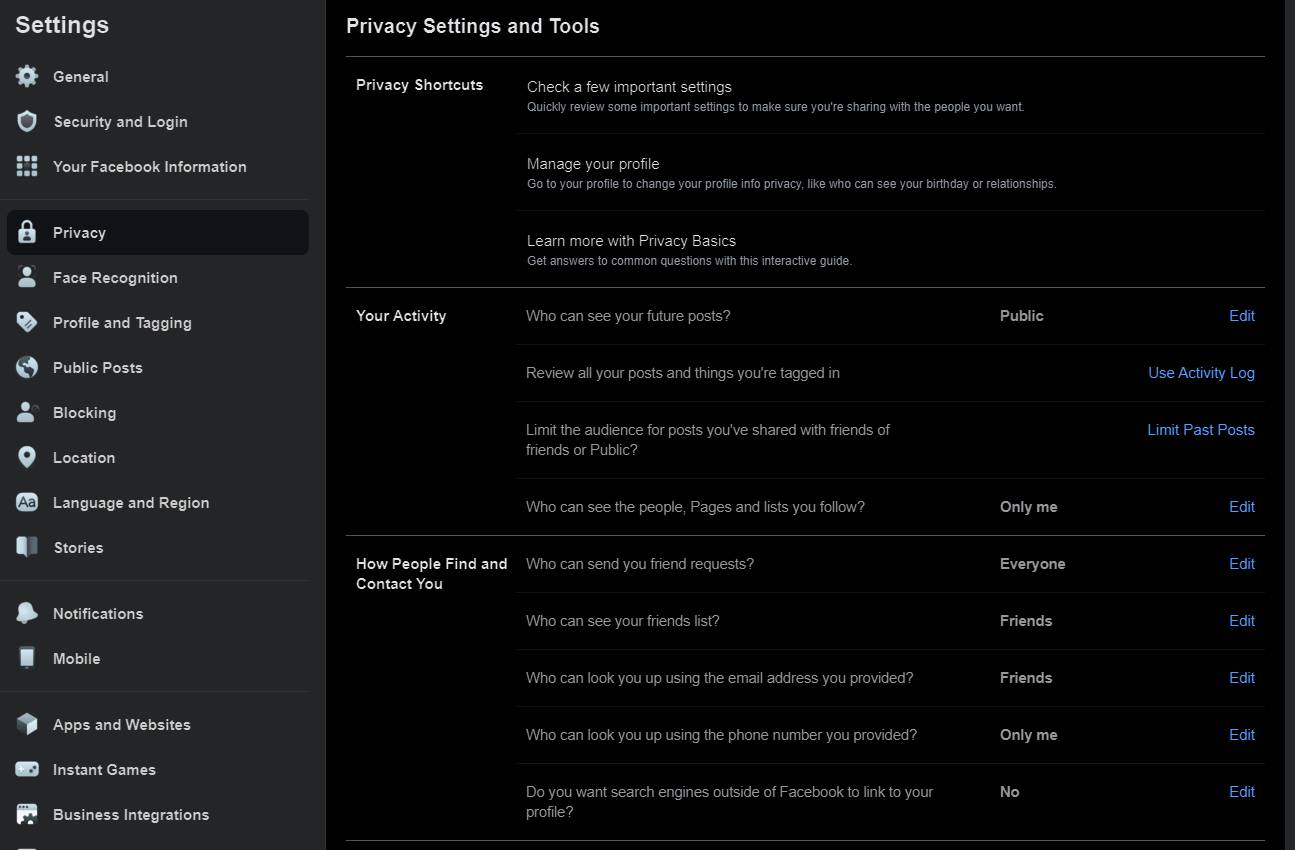Screen dimensions: 1295x850
Task: Click the Privacy Shortcuts section label
Action: (x=419, y=84)
